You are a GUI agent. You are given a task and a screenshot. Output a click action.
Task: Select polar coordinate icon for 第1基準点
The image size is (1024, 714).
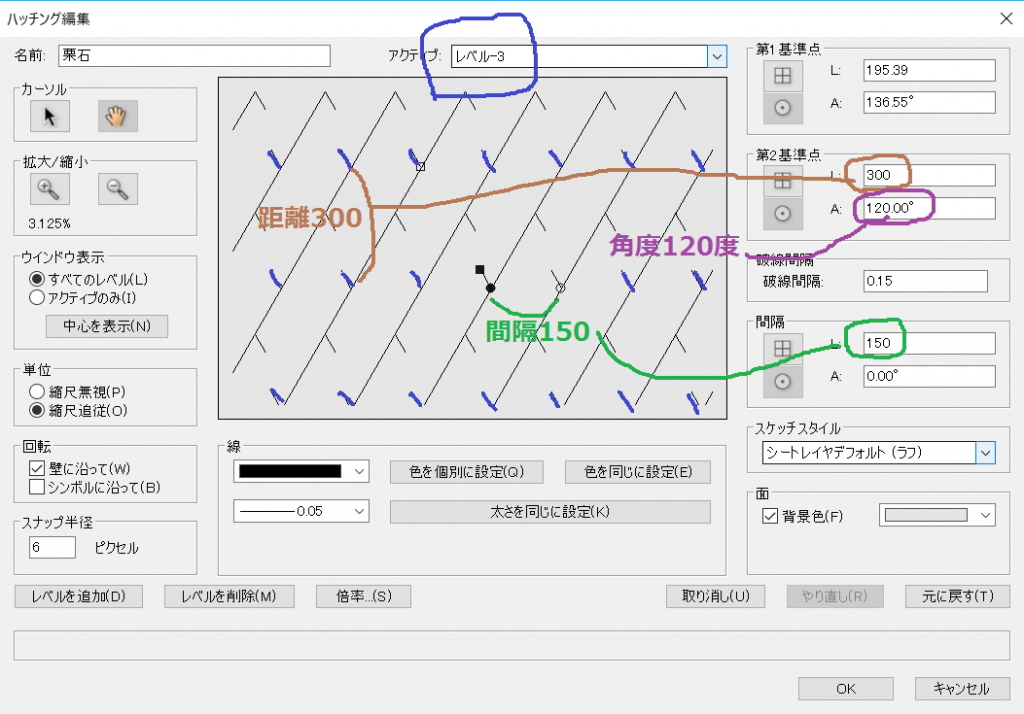pos(783,107)
